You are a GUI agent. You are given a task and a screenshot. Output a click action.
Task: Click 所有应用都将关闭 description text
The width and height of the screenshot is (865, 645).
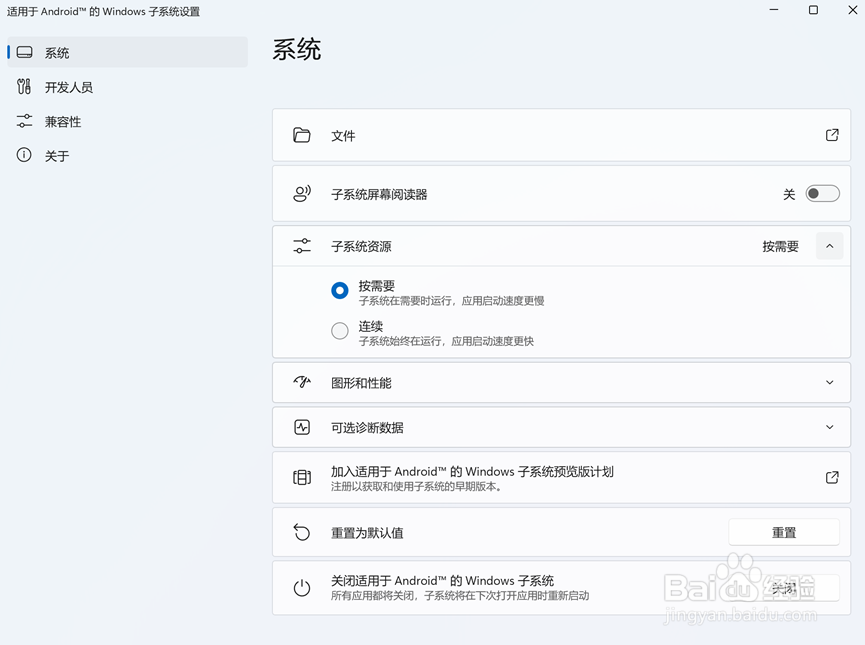pos(460,596)
